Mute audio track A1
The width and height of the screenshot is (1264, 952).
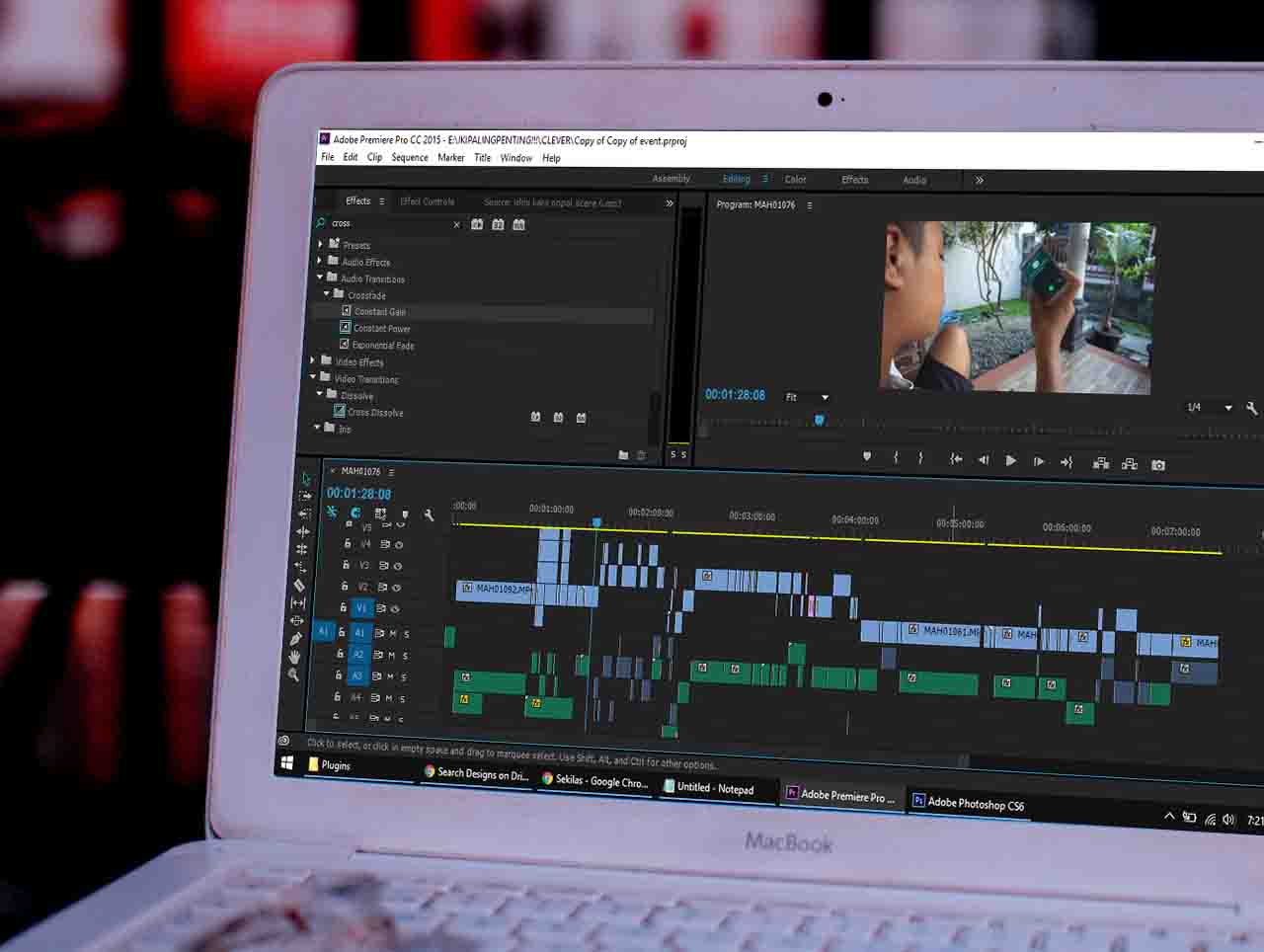click(392, 633)
